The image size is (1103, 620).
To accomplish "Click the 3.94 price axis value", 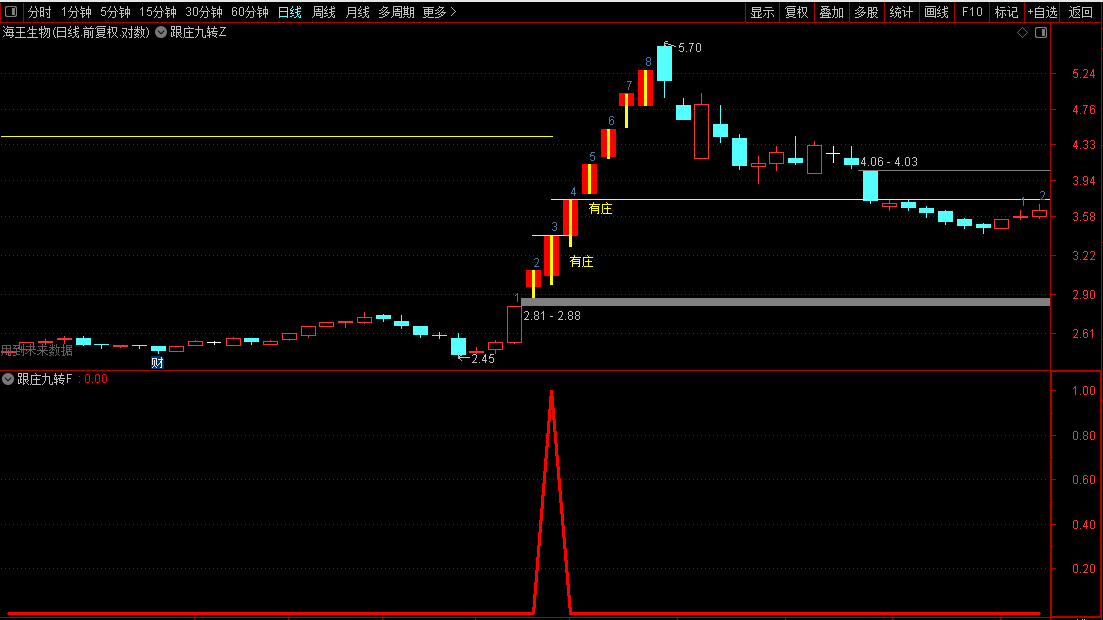I will tap(1083, 181).
